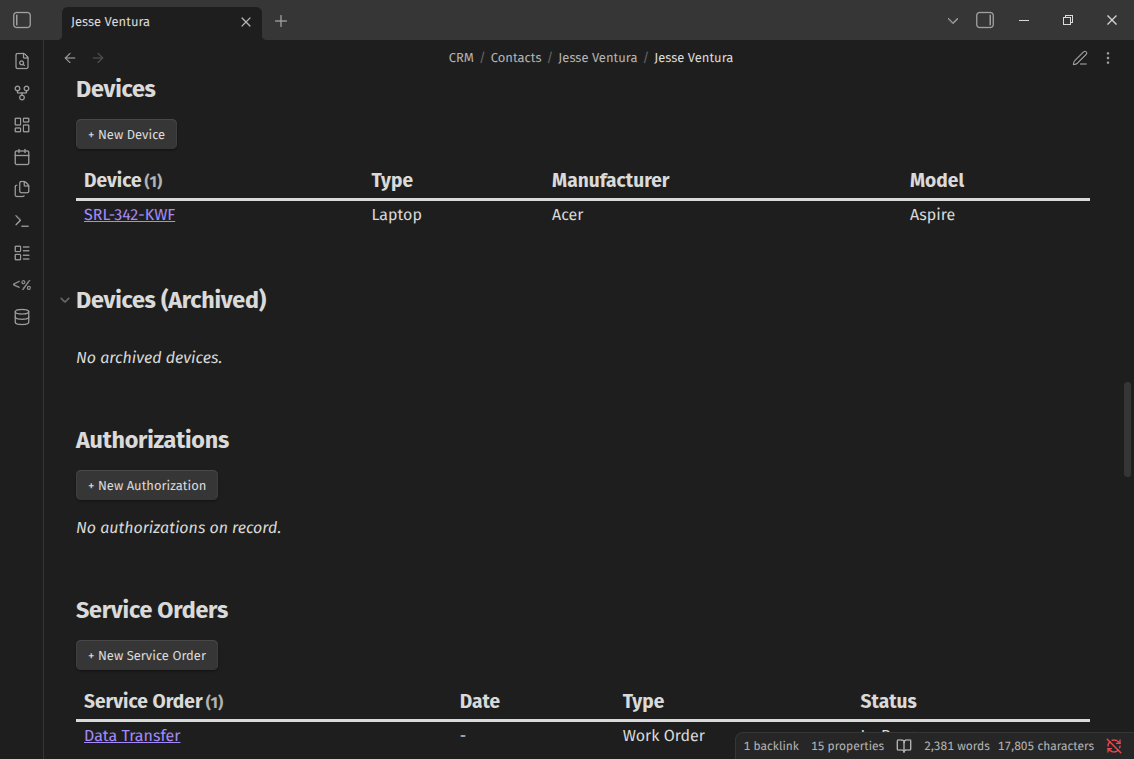Viewport: 1134px width, 759px height.
Task: Click the 'No archived devices.' text
Action: coord(149,357)
